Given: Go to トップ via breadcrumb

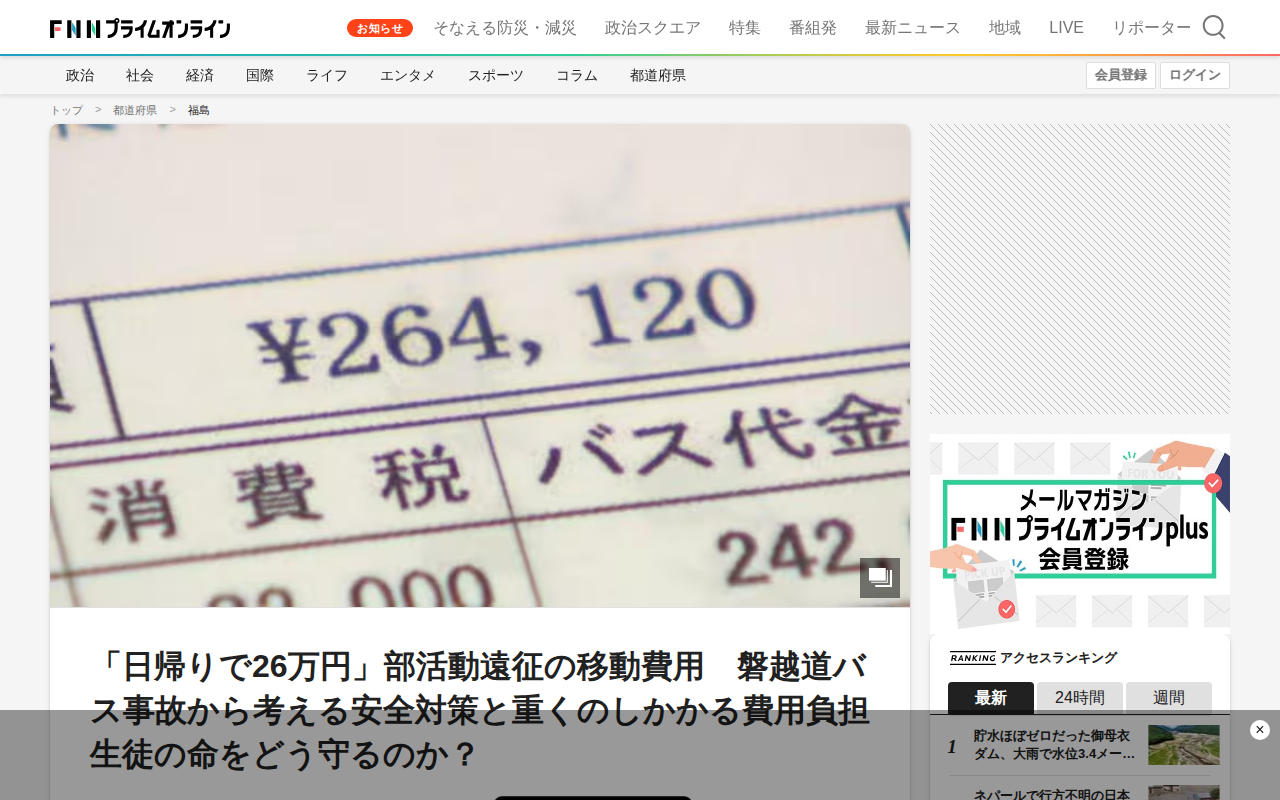Looking at the screenshot, I should 67,110.
